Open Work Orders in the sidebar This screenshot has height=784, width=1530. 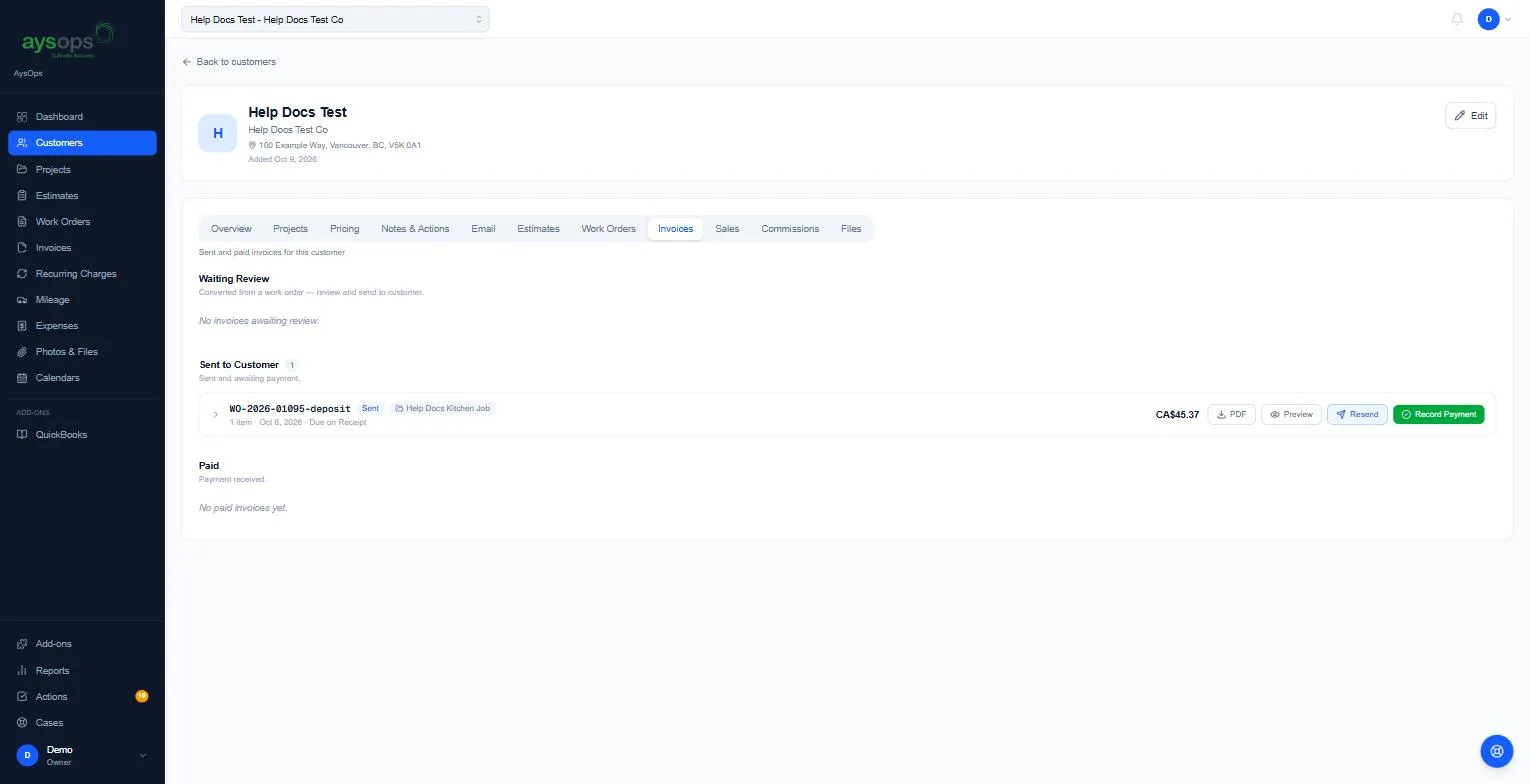[x=82, y=222]
